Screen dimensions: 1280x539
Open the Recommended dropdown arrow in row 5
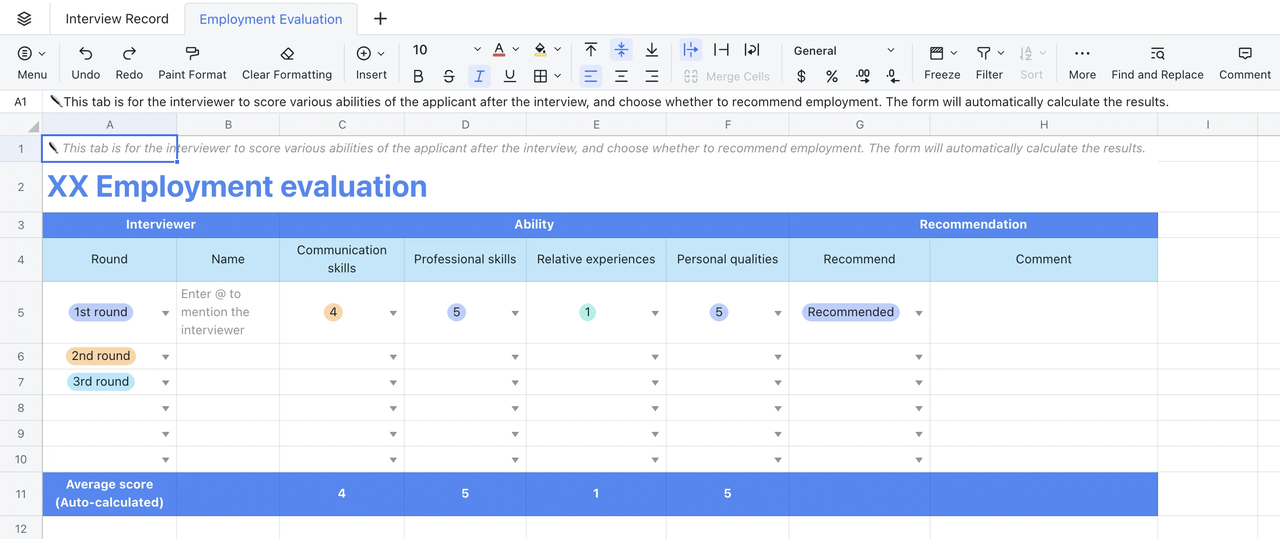919,313
